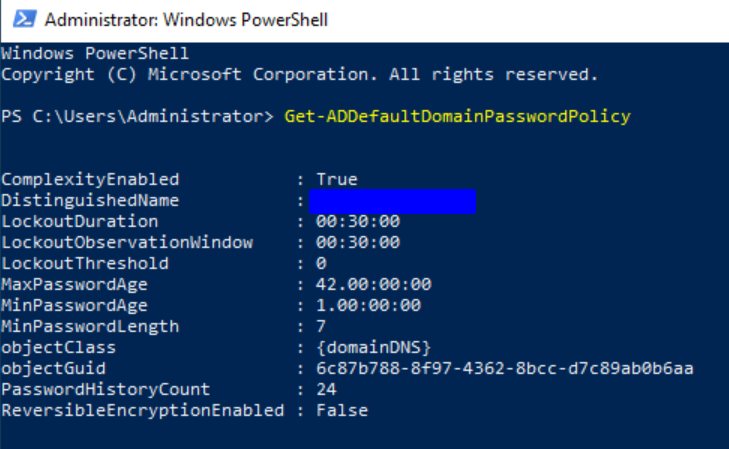This screenshot has width=729, height=449.
Task: Click the PS C:\Users\Administrator prompt
Action: 137,116
